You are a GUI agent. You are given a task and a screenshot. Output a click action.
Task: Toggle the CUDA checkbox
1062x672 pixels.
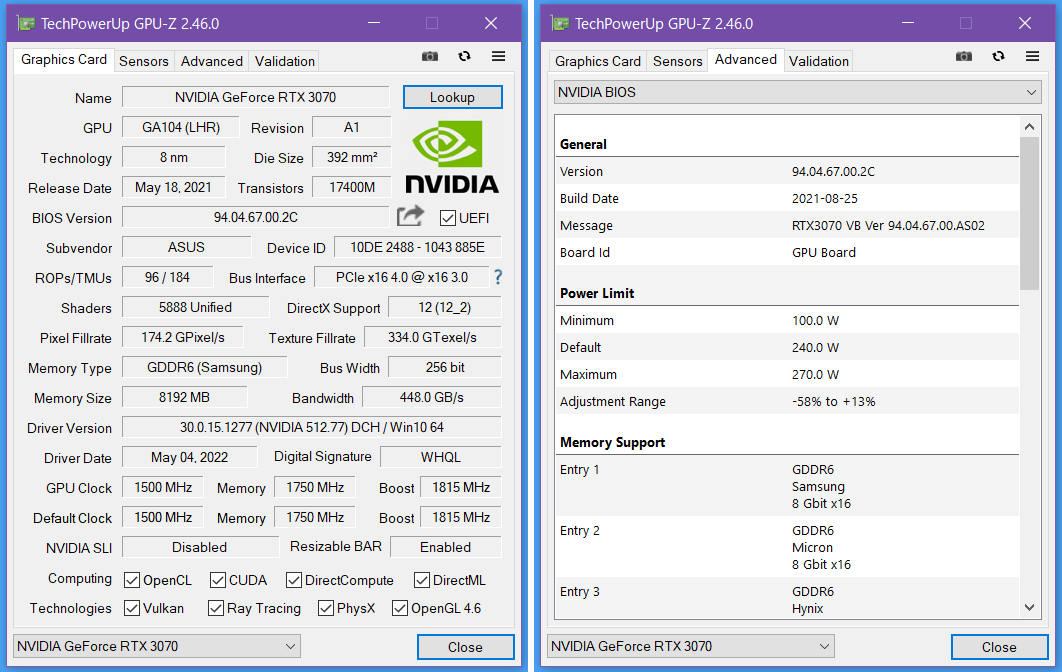217,581
